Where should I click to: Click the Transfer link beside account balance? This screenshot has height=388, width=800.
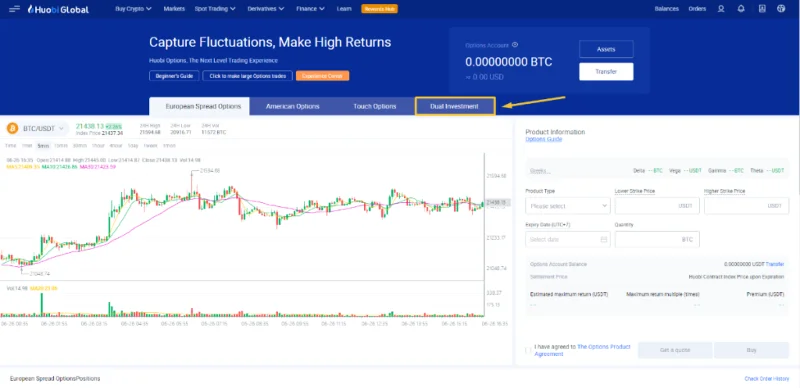(774, 264)
